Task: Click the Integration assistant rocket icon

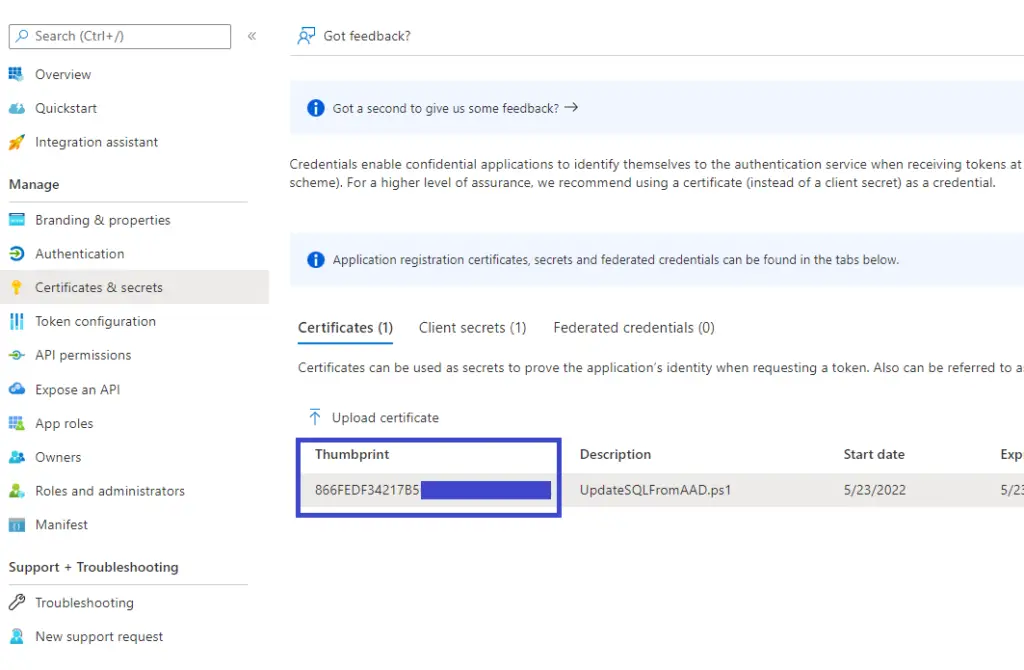Action: [16, 142]
